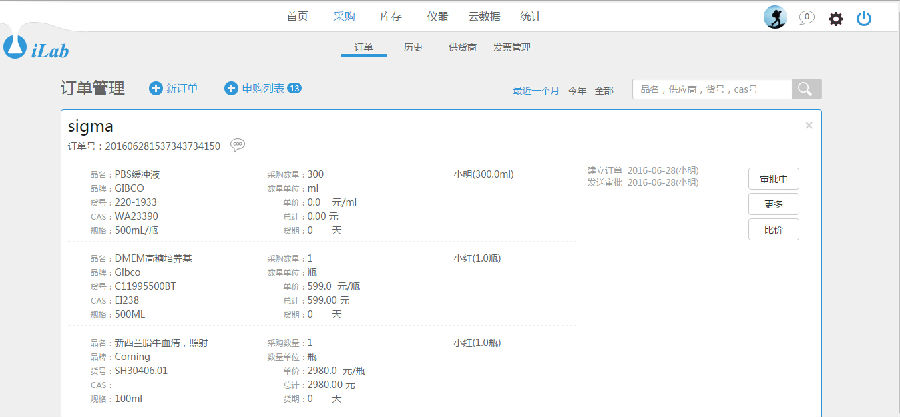The image size is (900, 417).
Task: Switch to the 发票管理 sub-tab
Action: click(511, 48)
